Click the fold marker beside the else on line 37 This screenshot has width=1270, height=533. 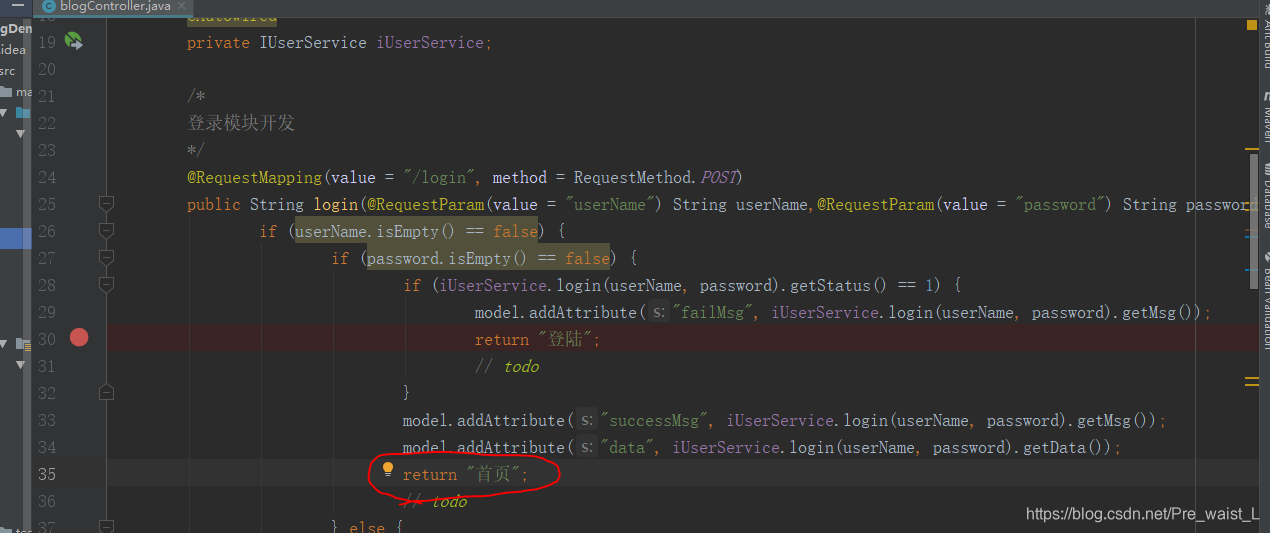pyautogui.click(x=106, y=525)
